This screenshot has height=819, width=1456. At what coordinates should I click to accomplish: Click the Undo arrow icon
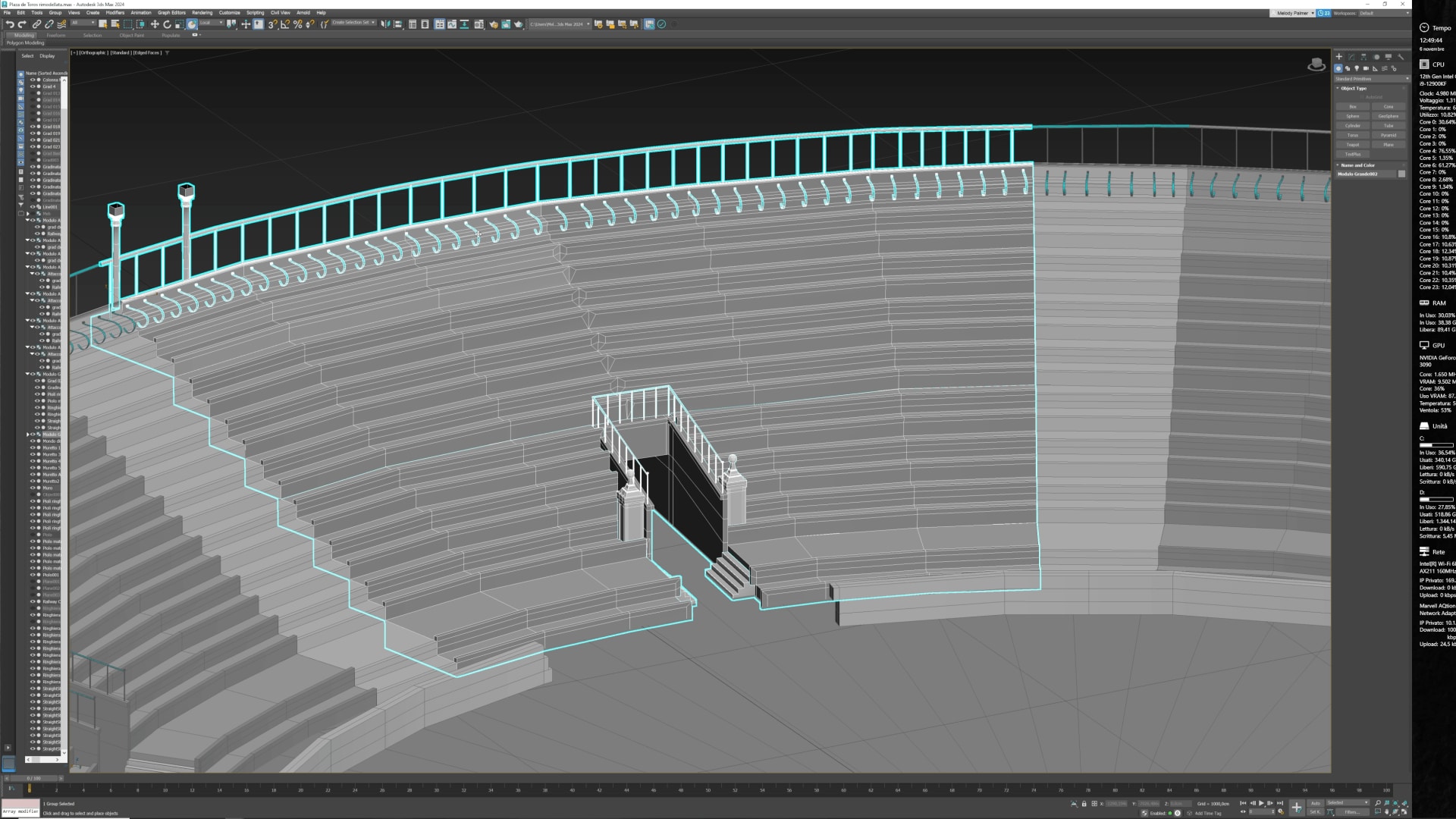(x=10, y=24)
